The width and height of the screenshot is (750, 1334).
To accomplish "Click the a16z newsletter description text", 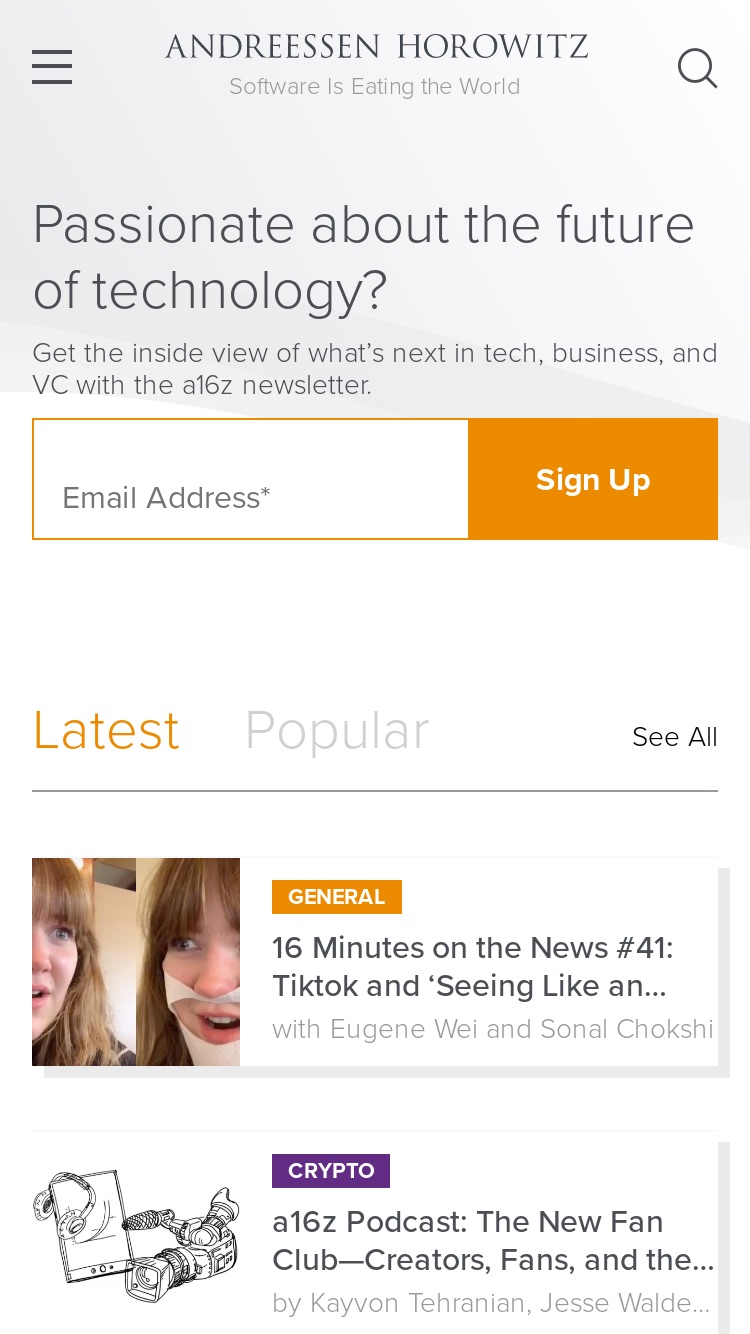I will tap(375, 369).
